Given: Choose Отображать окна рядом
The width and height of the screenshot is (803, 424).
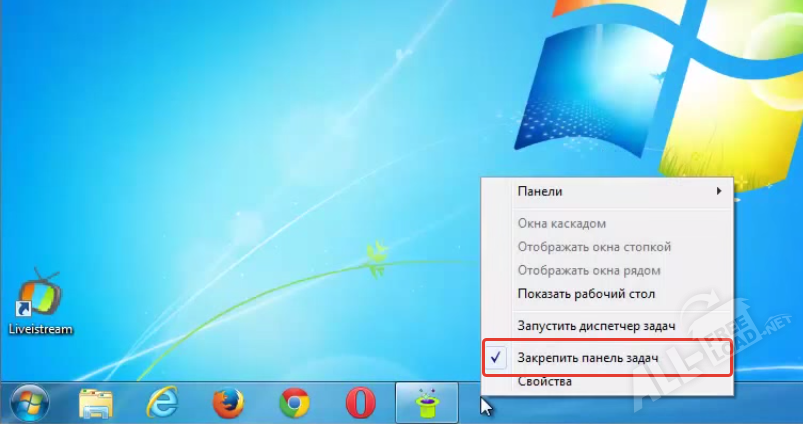Looking at the screenshot, I should (607, 270).
